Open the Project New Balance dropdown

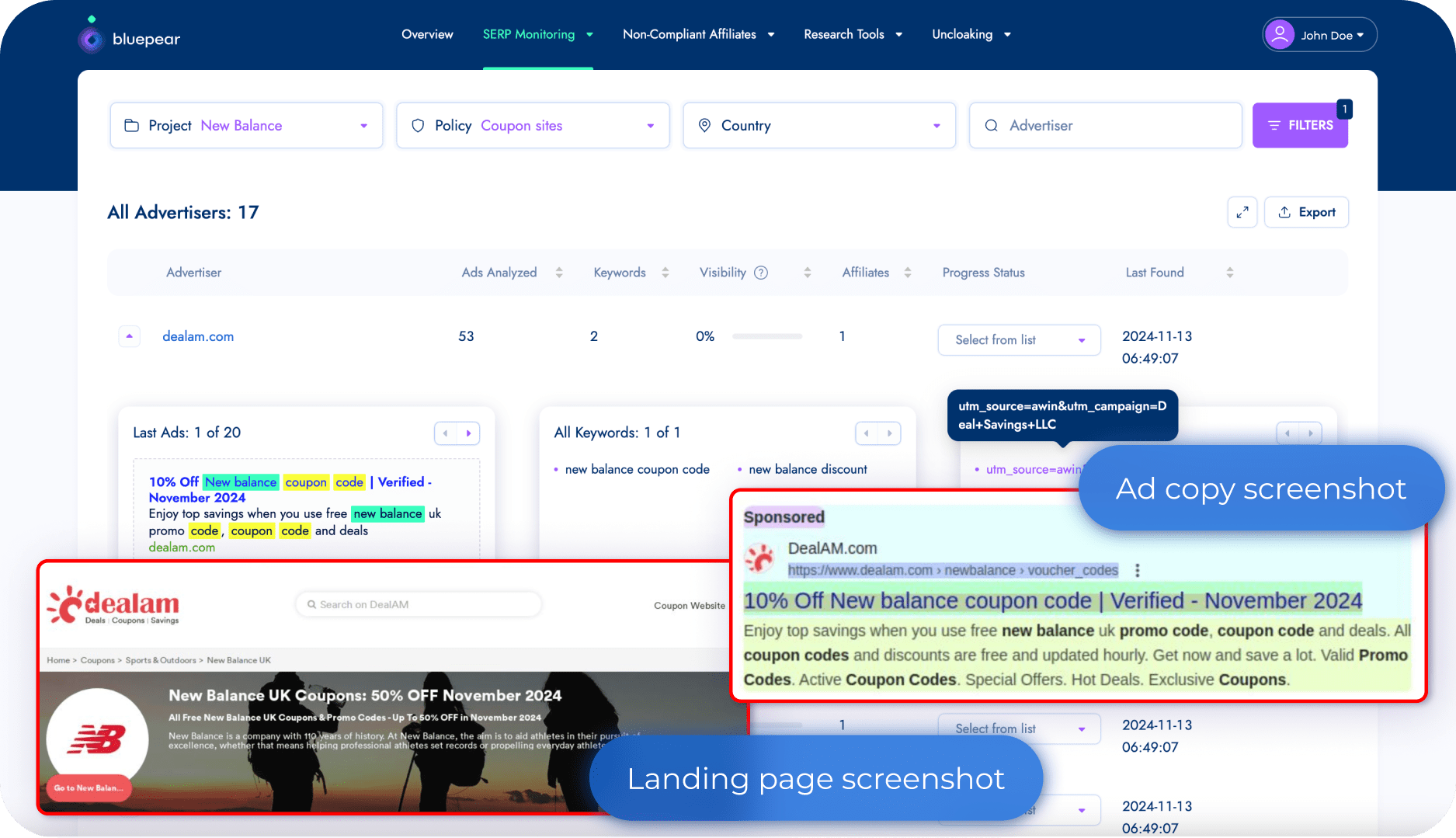coord(246,125)
